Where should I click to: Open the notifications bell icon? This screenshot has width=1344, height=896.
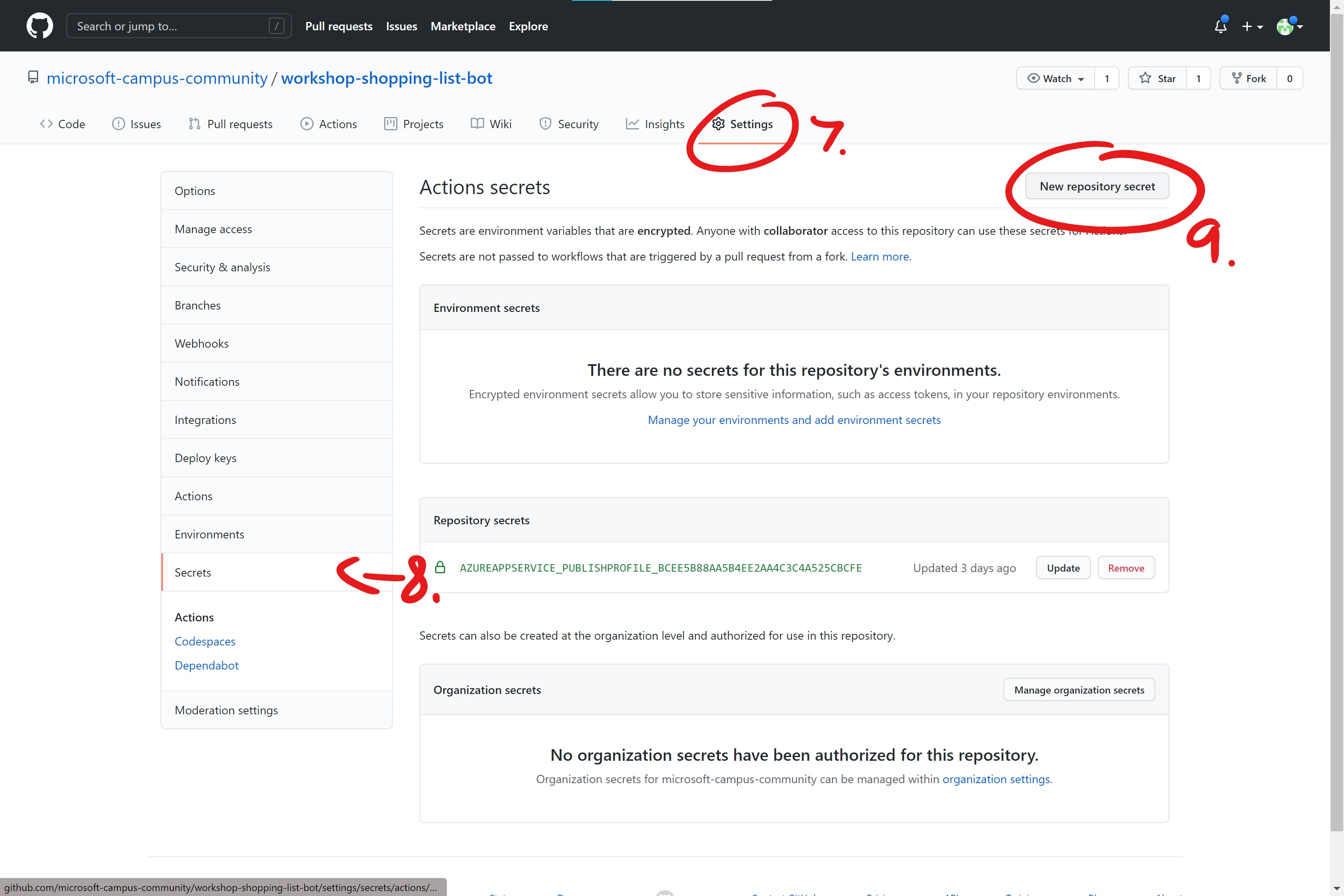[1220, 26]
